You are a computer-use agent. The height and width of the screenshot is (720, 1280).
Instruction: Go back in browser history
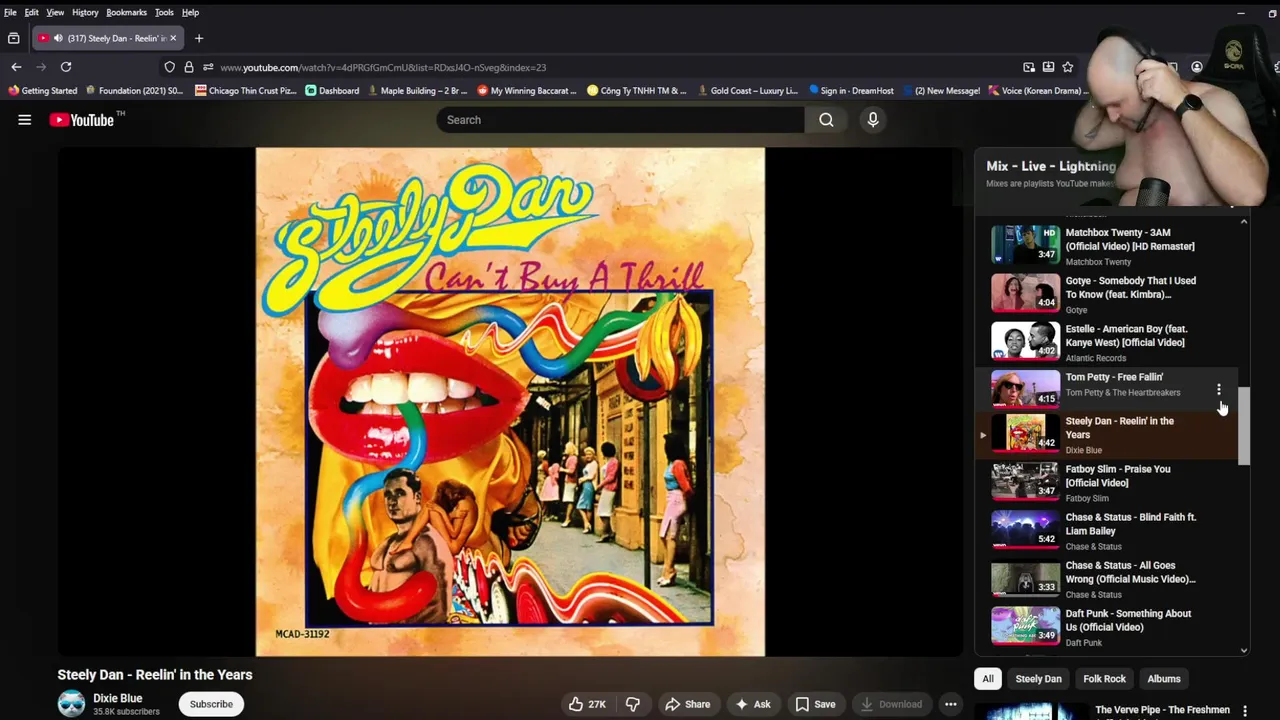(x=16, y=67)
